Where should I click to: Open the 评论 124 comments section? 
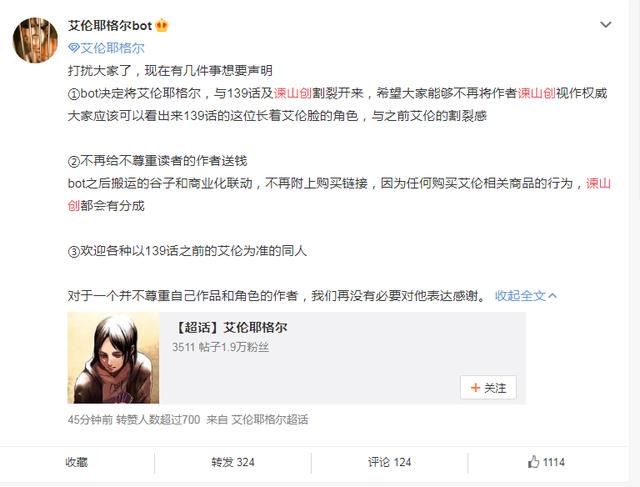pos(389,462)
